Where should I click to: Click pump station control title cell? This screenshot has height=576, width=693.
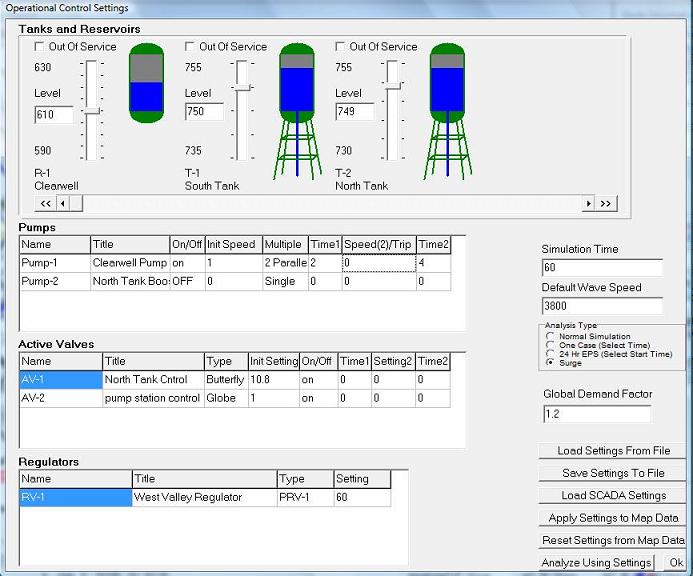point(153,398)
